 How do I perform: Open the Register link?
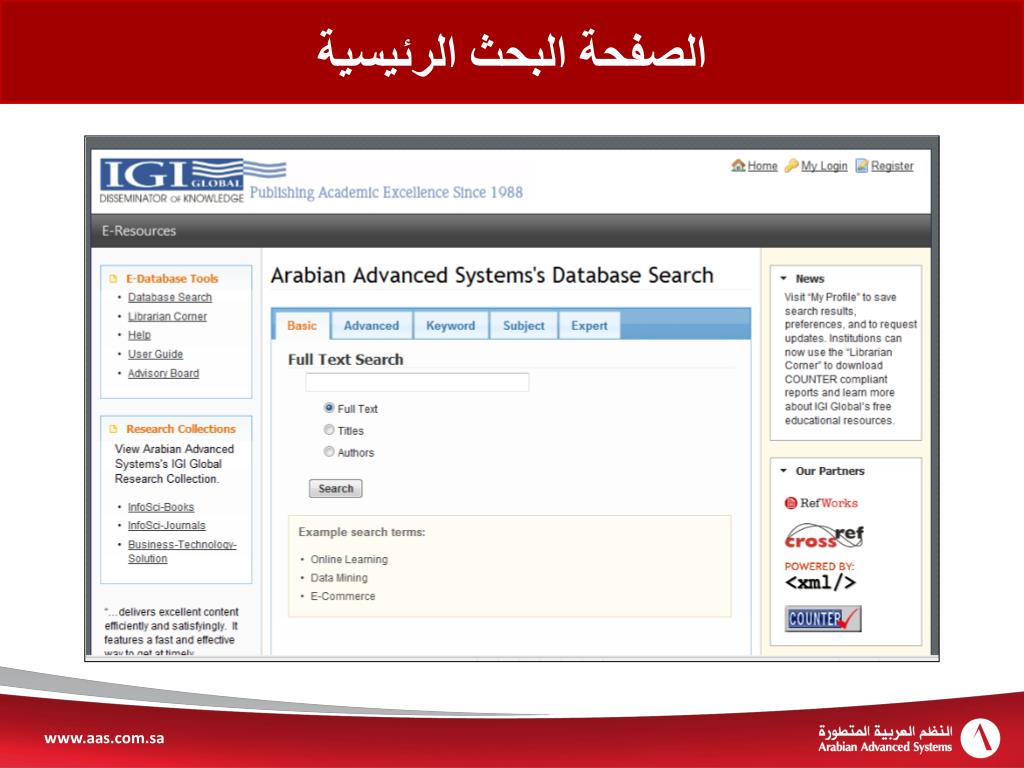click(892, 166)
